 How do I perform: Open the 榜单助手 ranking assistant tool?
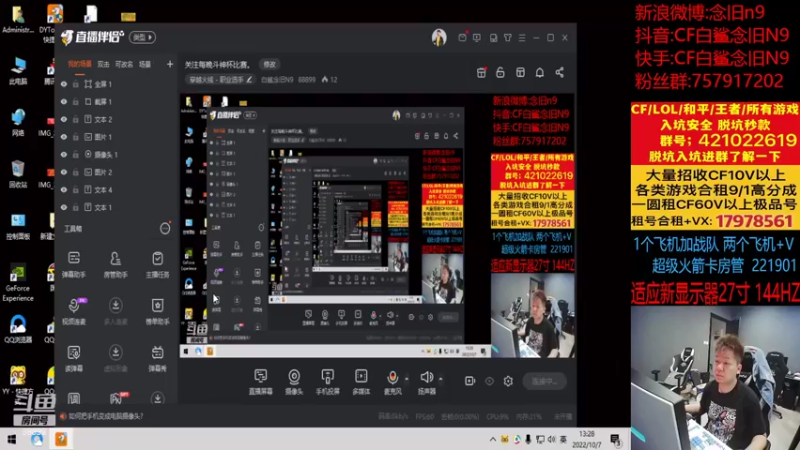(157, 311)
